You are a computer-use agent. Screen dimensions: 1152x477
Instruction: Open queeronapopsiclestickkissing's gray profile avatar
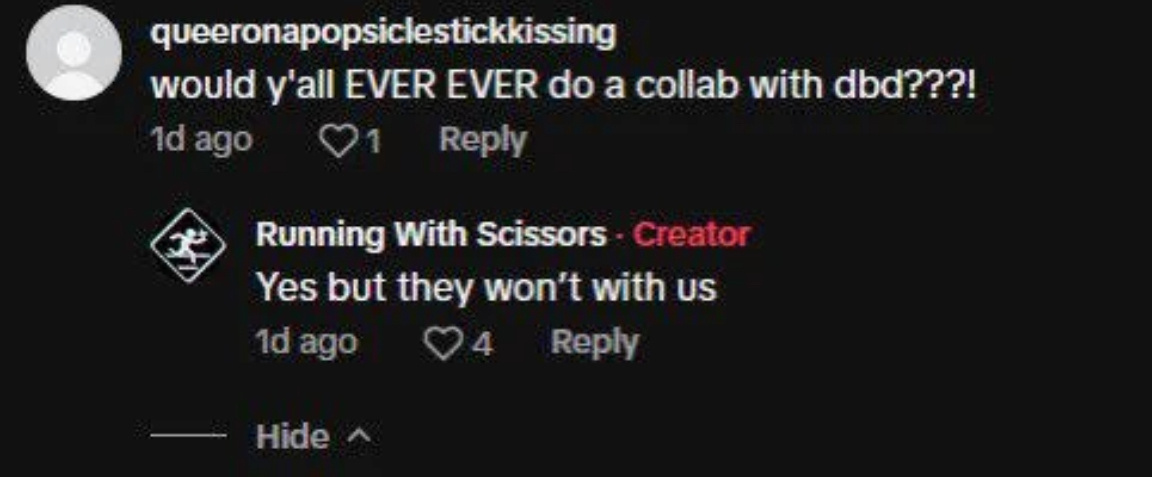click(73, 51)
